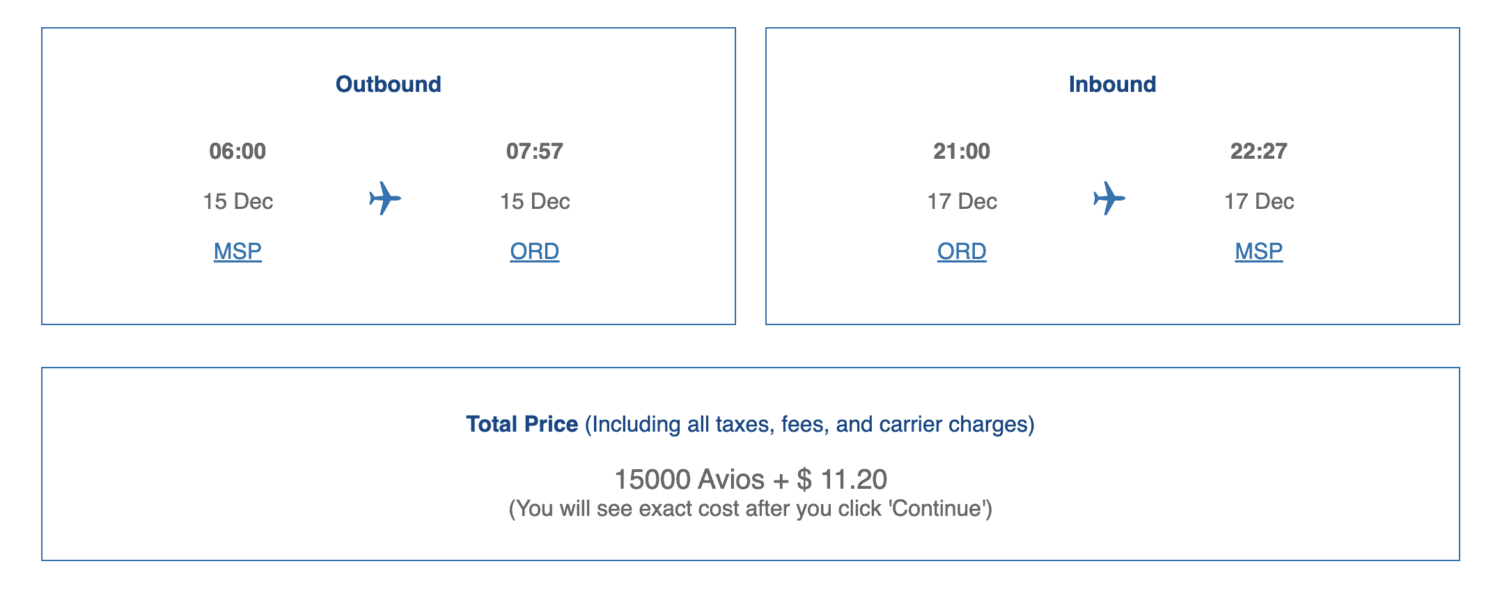This screenshot has width=1500, height=589.
Task: Select the Outbound panel header
Action: click(x=387, y=84)
